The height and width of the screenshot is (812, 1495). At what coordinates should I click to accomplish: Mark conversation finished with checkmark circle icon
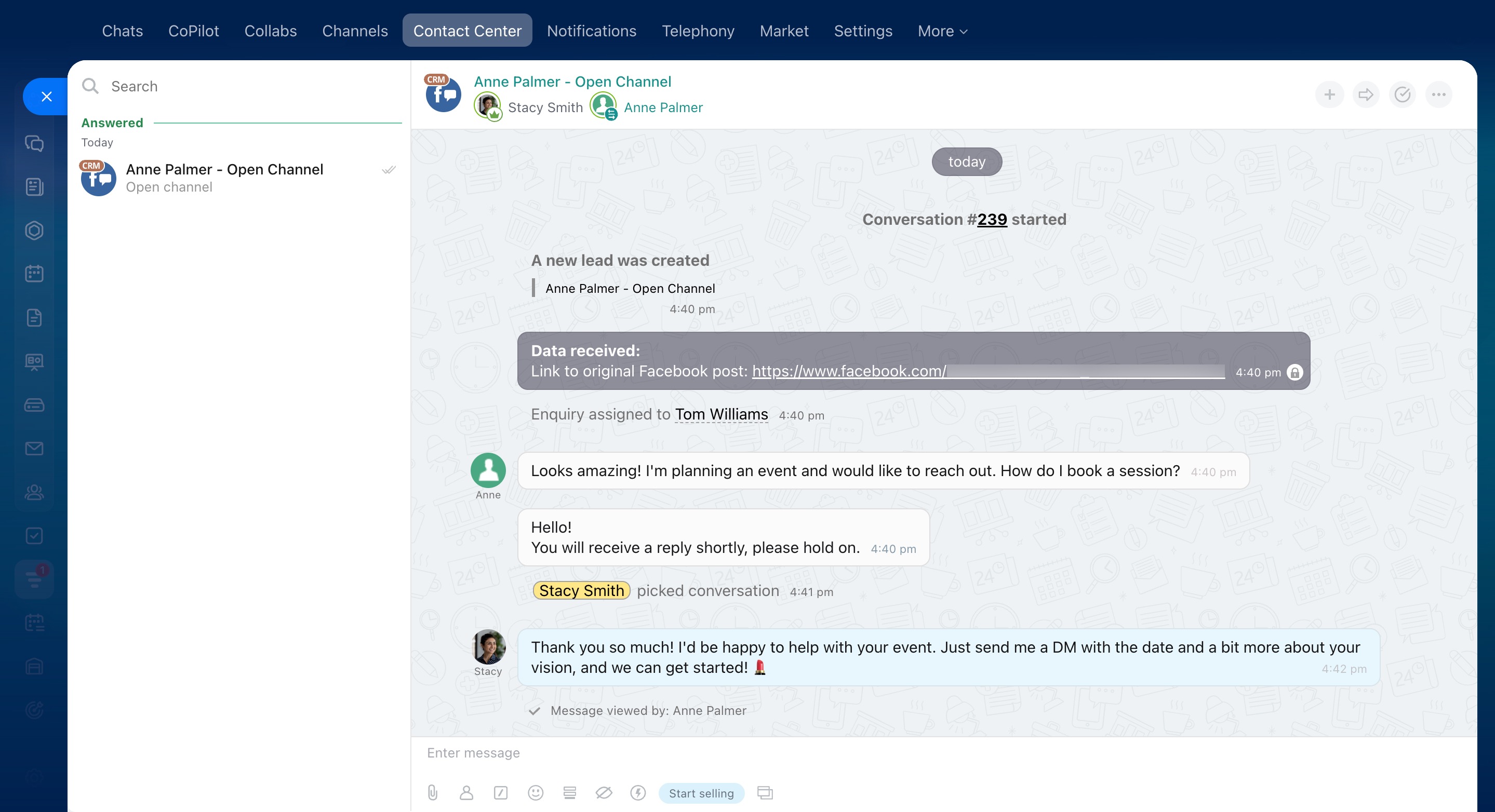1402,94
